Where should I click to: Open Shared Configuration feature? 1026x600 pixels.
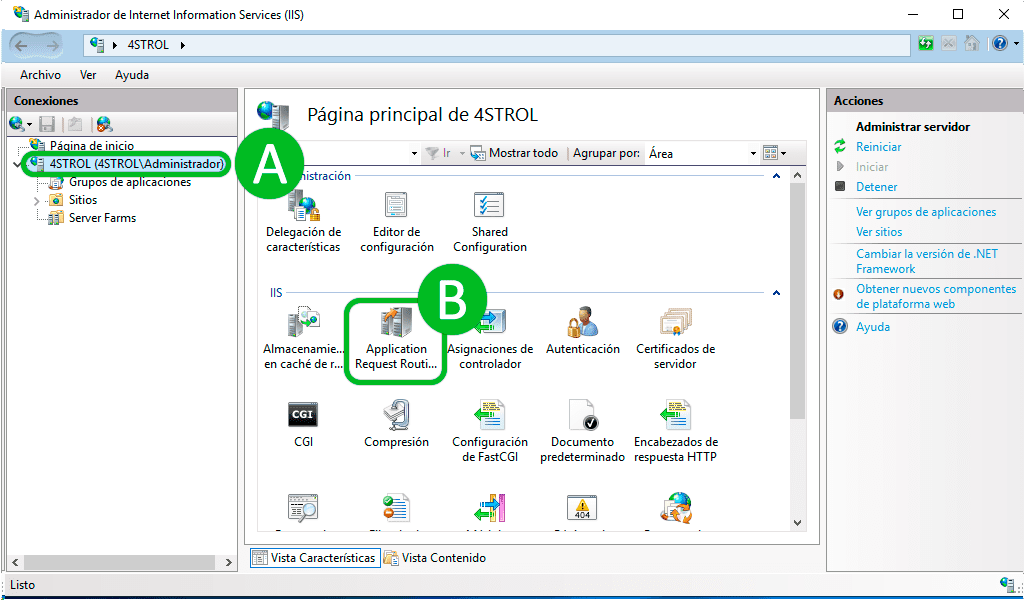(489, 222)
